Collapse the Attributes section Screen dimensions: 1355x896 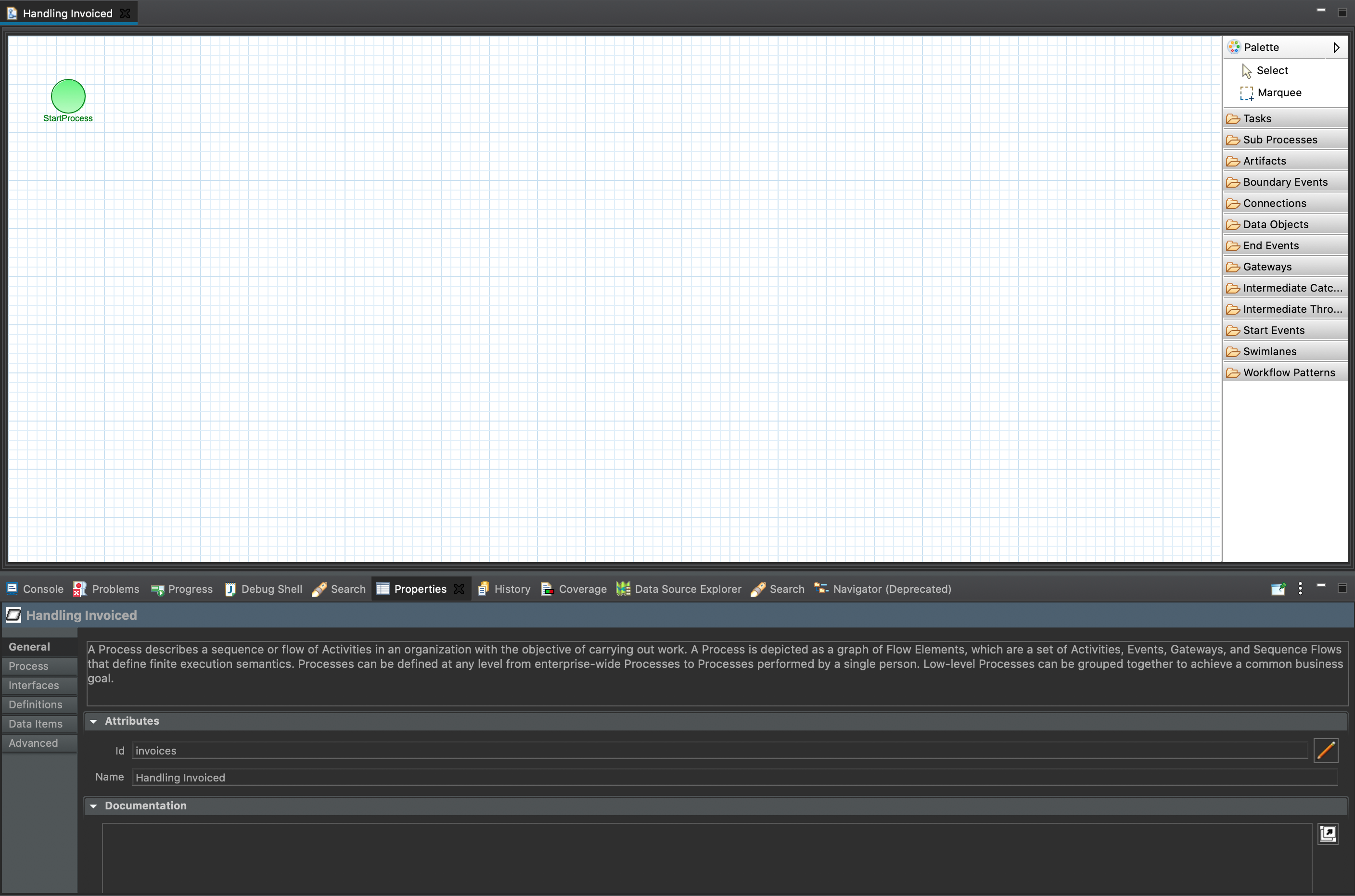[x=94, y=721]
